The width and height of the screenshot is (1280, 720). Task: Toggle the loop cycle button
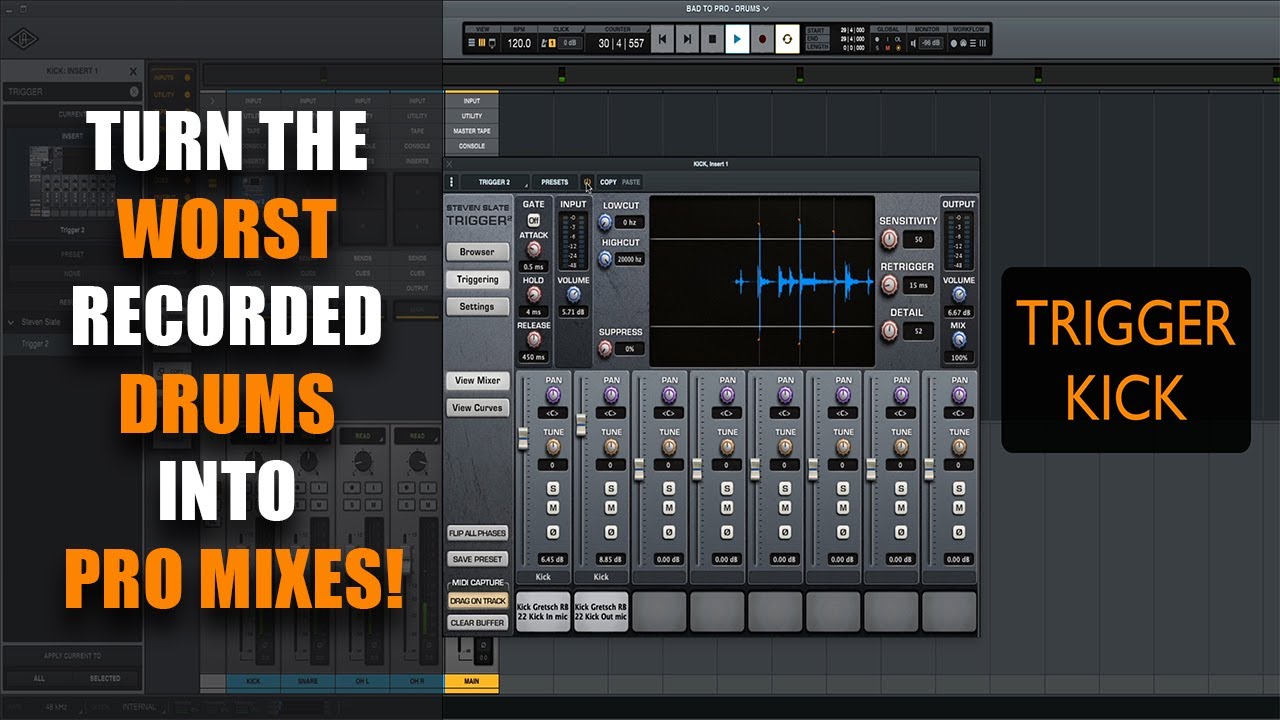[787, 40]
